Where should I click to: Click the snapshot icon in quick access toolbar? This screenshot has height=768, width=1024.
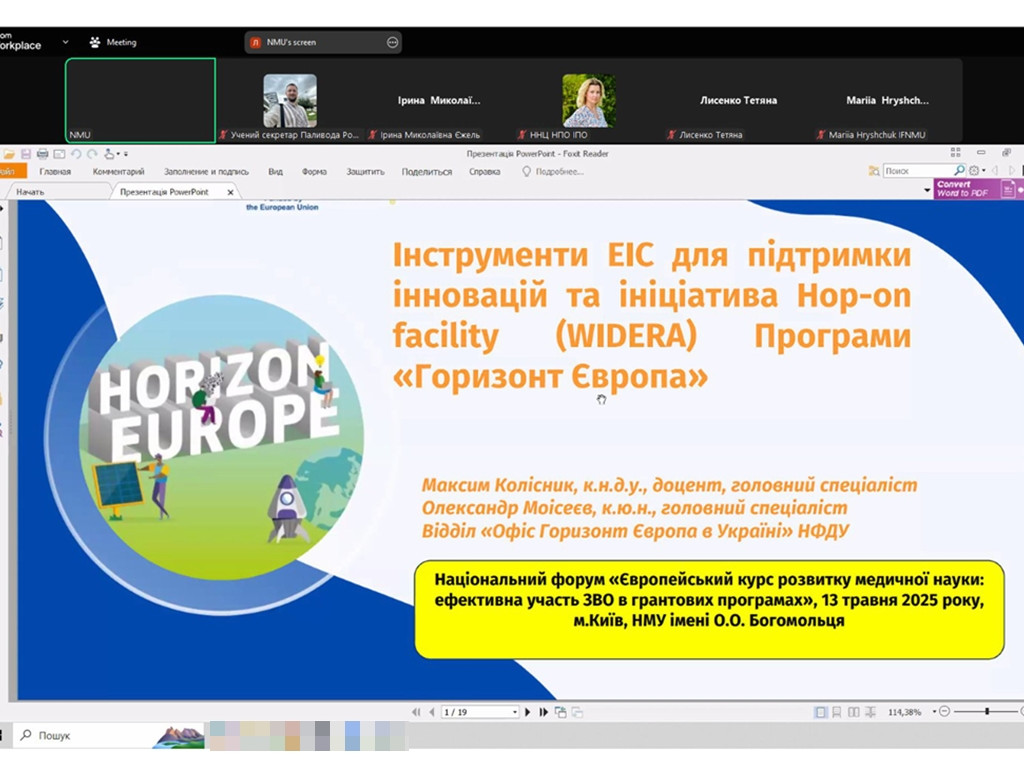click(x=59, y=154)
